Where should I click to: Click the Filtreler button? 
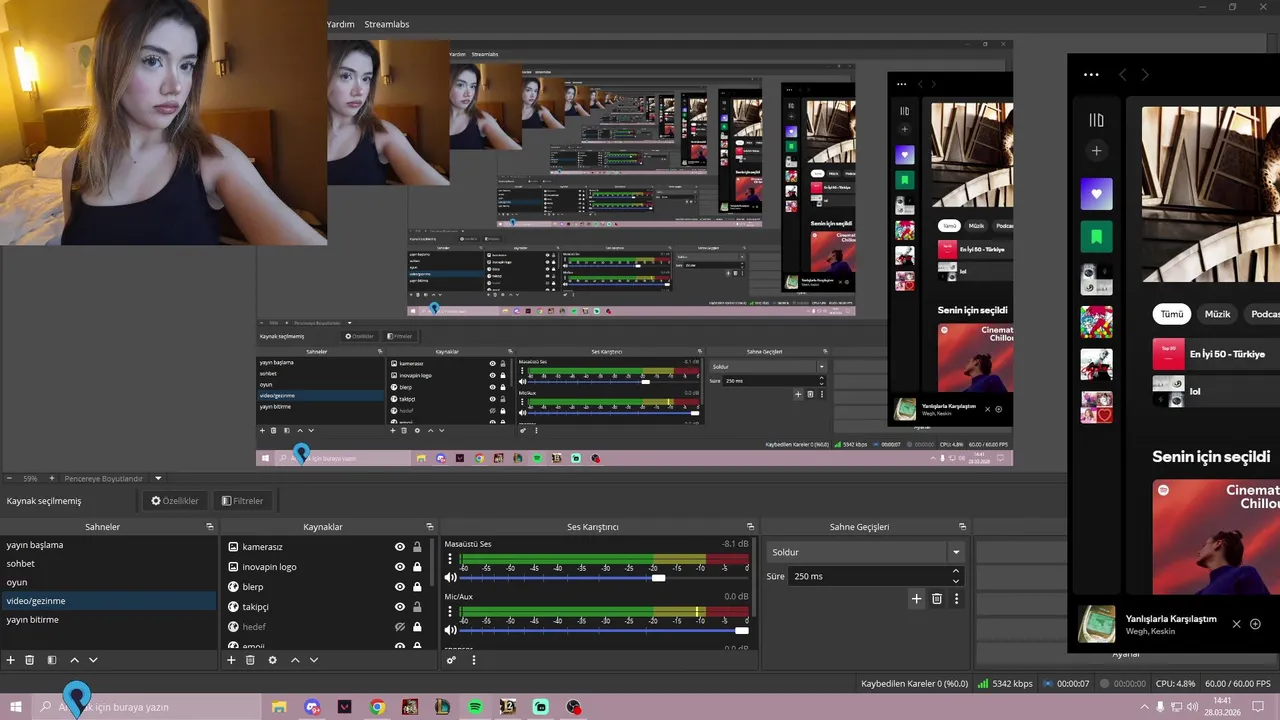tap(243, 501)
